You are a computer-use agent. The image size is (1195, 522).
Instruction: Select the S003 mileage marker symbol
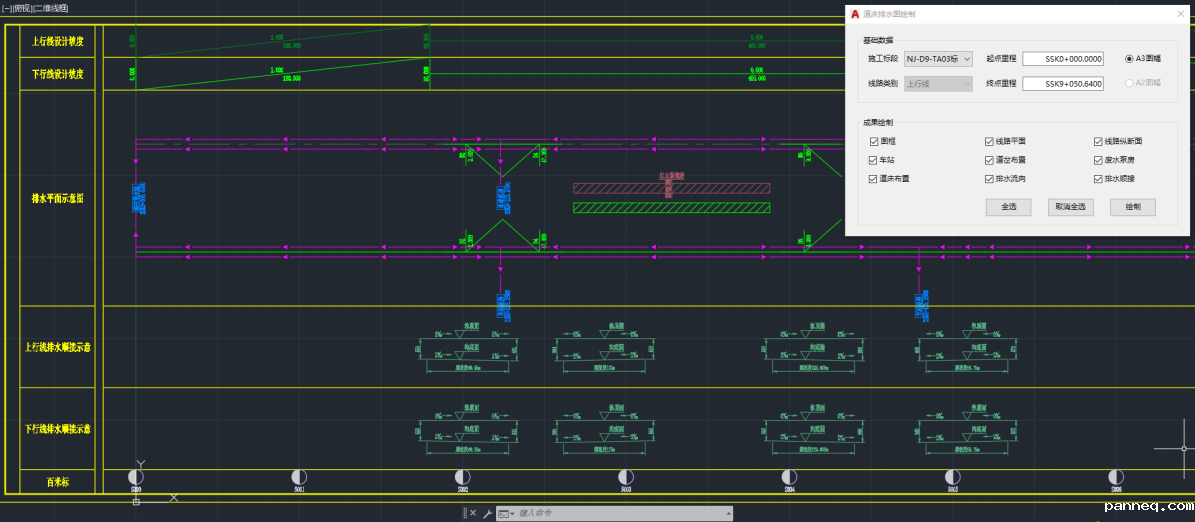tap(626, 477)
